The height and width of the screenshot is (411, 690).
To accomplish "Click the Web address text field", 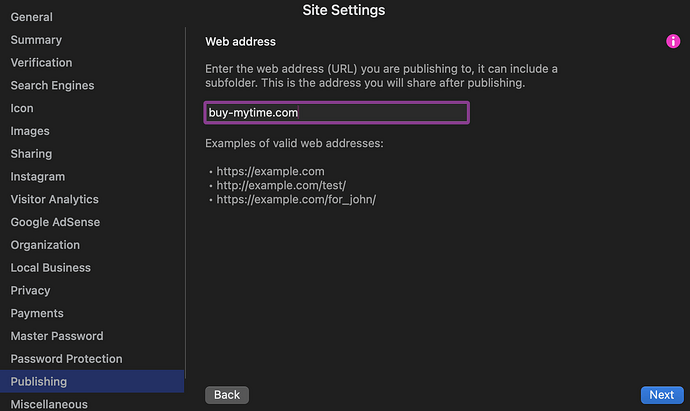I will pos(336,113).
